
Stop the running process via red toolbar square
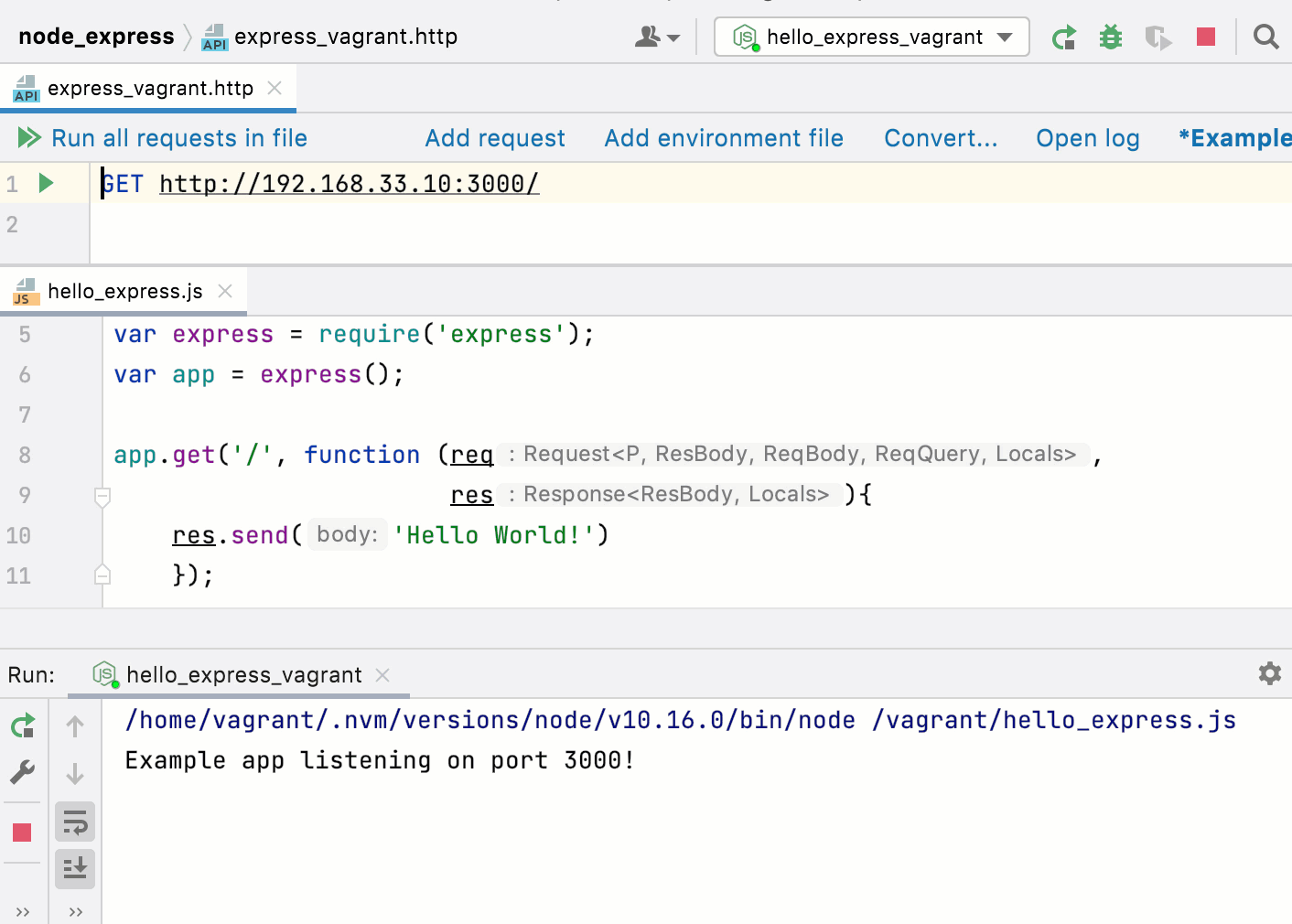point(1206,37)
